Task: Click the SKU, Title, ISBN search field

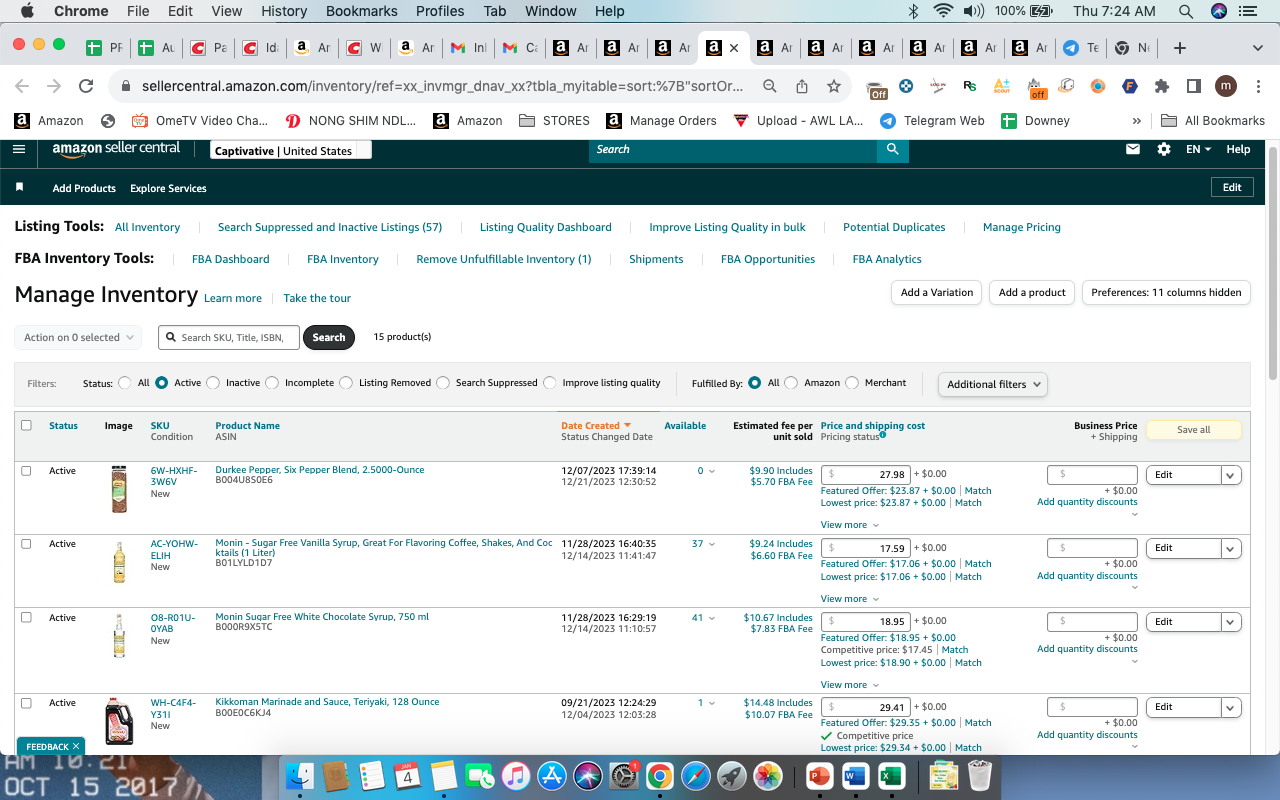Action: (229, 338)
